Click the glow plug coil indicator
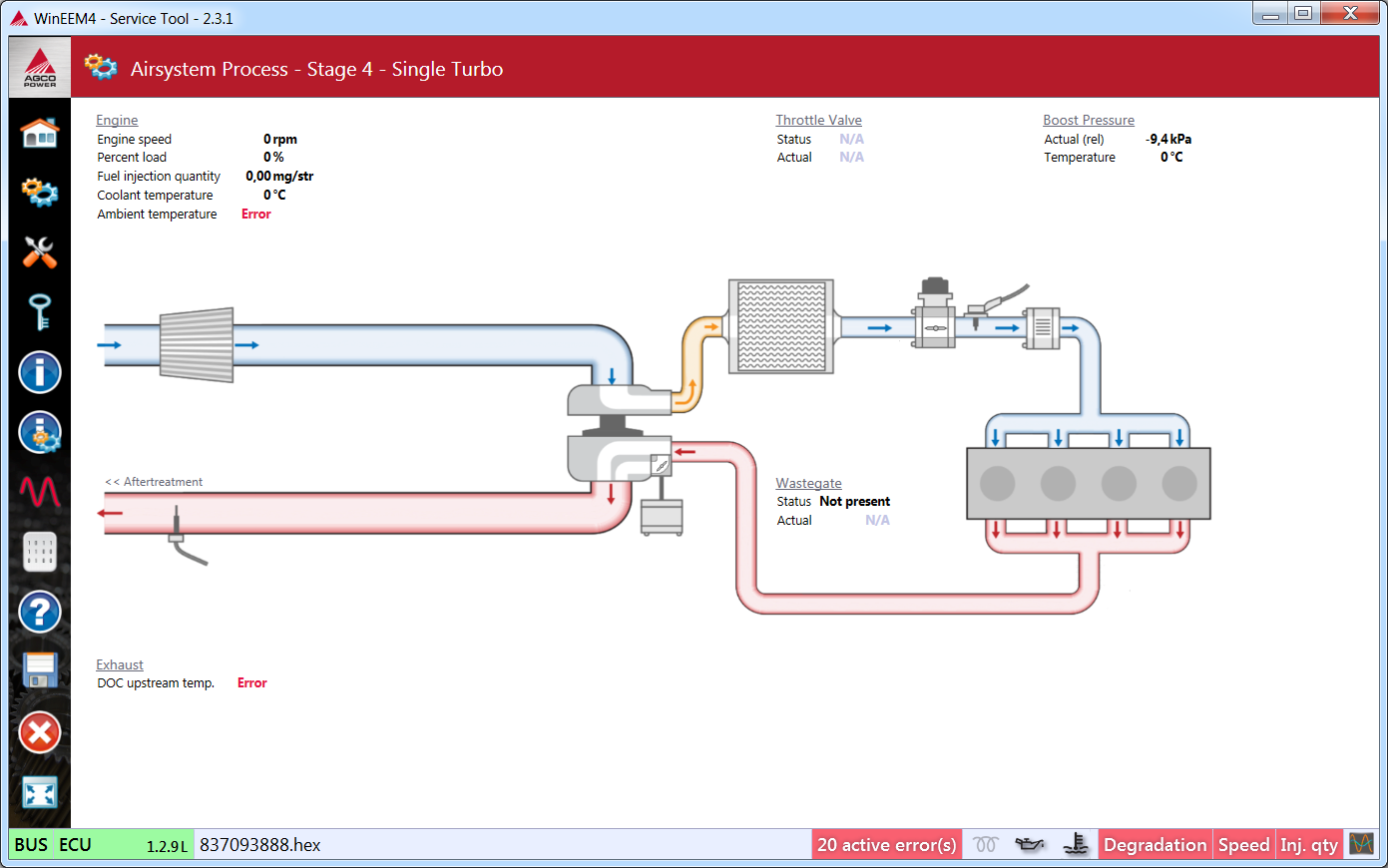This screenshot has height=868, width=1388. click(x=985, y=845)
